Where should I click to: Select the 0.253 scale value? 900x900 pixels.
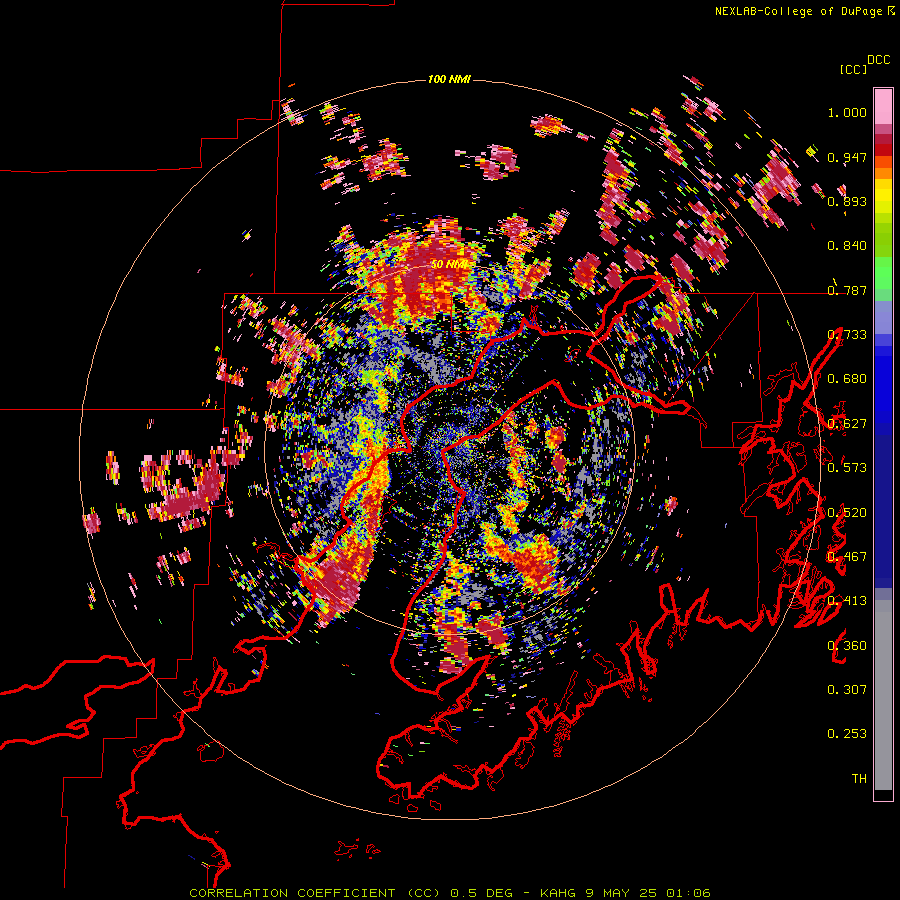coord(847,734)
